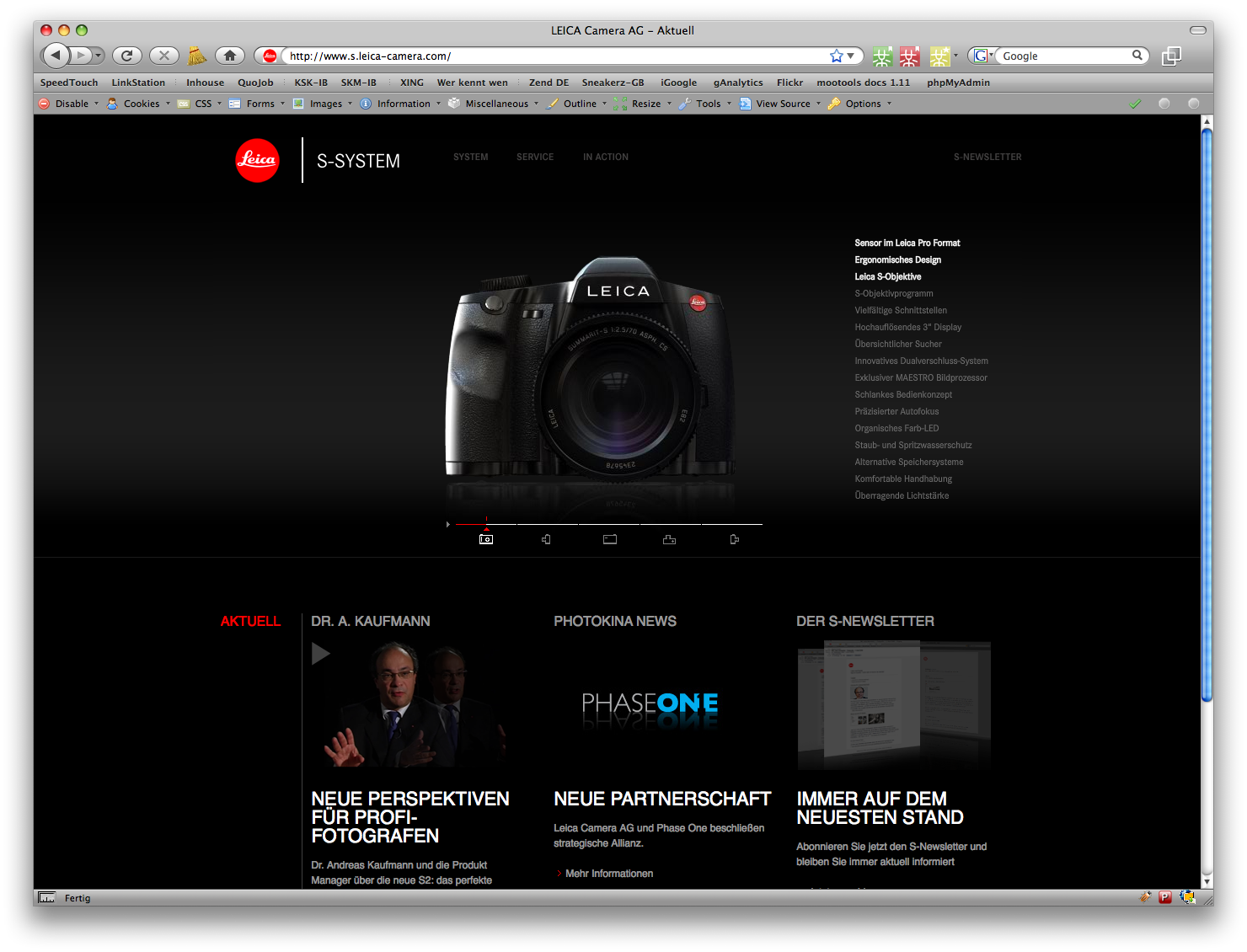Click the search magnifier in Google box
The width and height of the screenshot is (1247, 952).
tap(1137, 56)
